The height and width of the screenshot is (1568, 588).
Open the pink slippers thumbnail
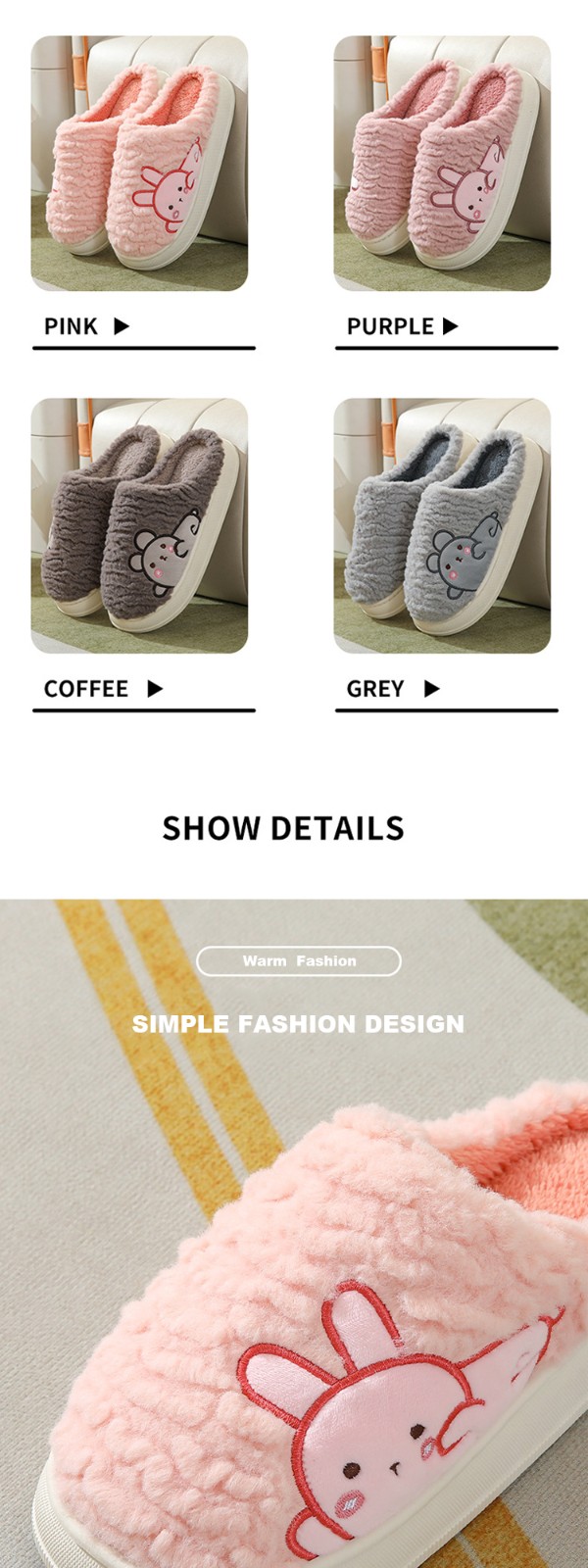[139, 163]
